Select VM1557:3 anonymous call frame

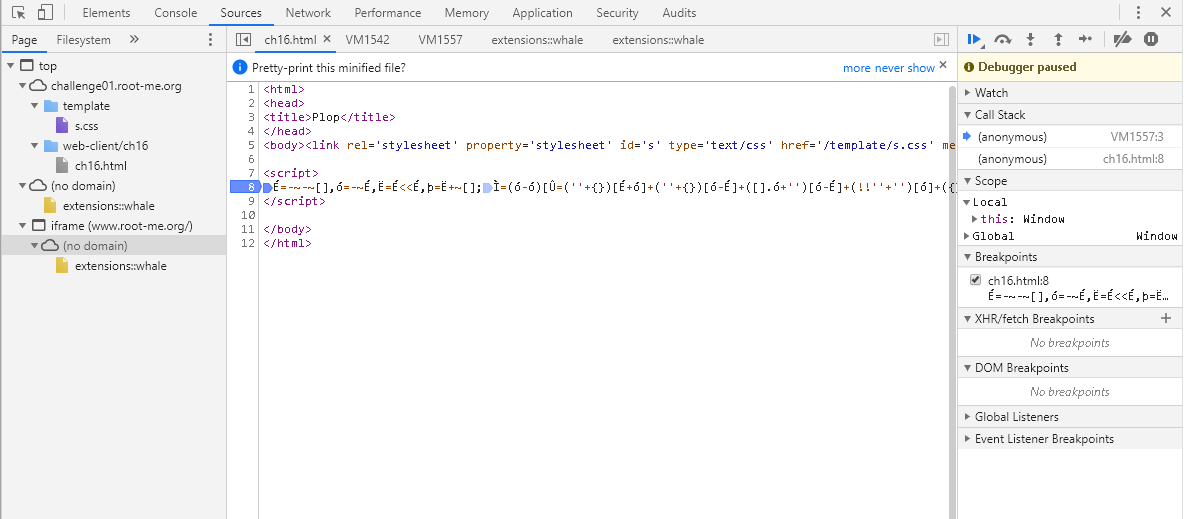1070,137
